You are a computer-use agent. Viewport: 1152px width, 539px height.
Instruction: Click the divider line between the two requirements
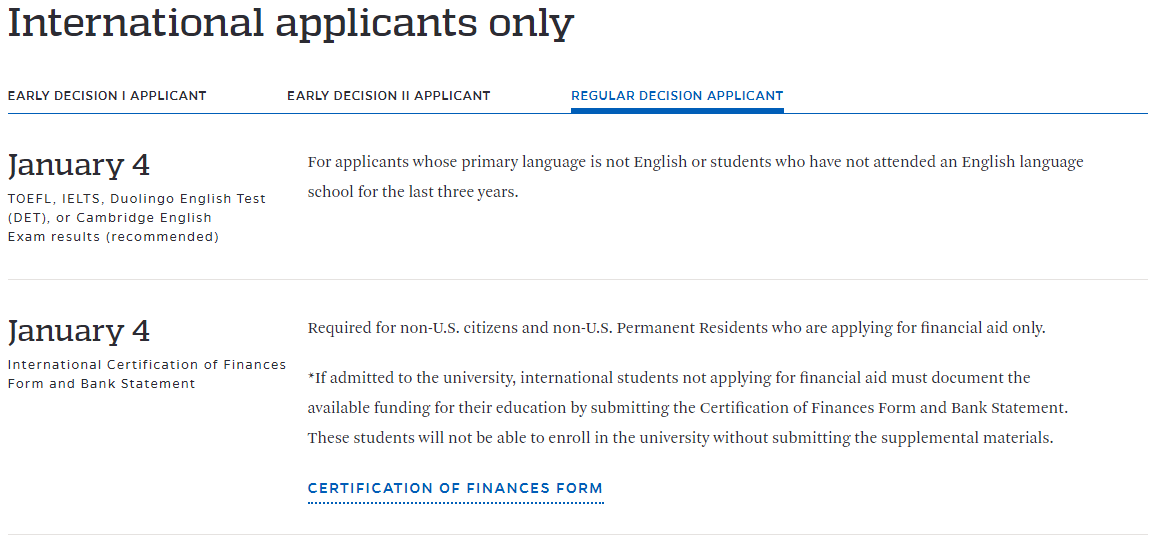point(576,280)
